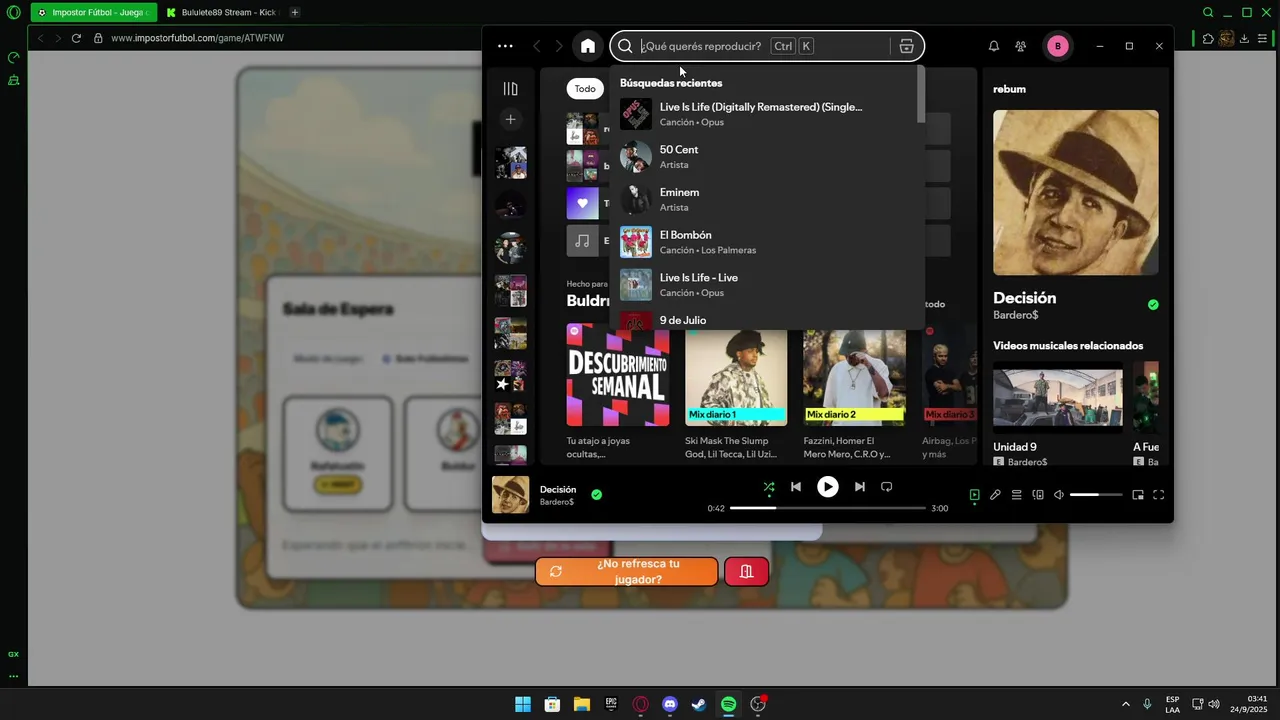Viewport: 1280px width, 720px height.
Task: Open the Mix diario 1 card
Action: (736, 391)
